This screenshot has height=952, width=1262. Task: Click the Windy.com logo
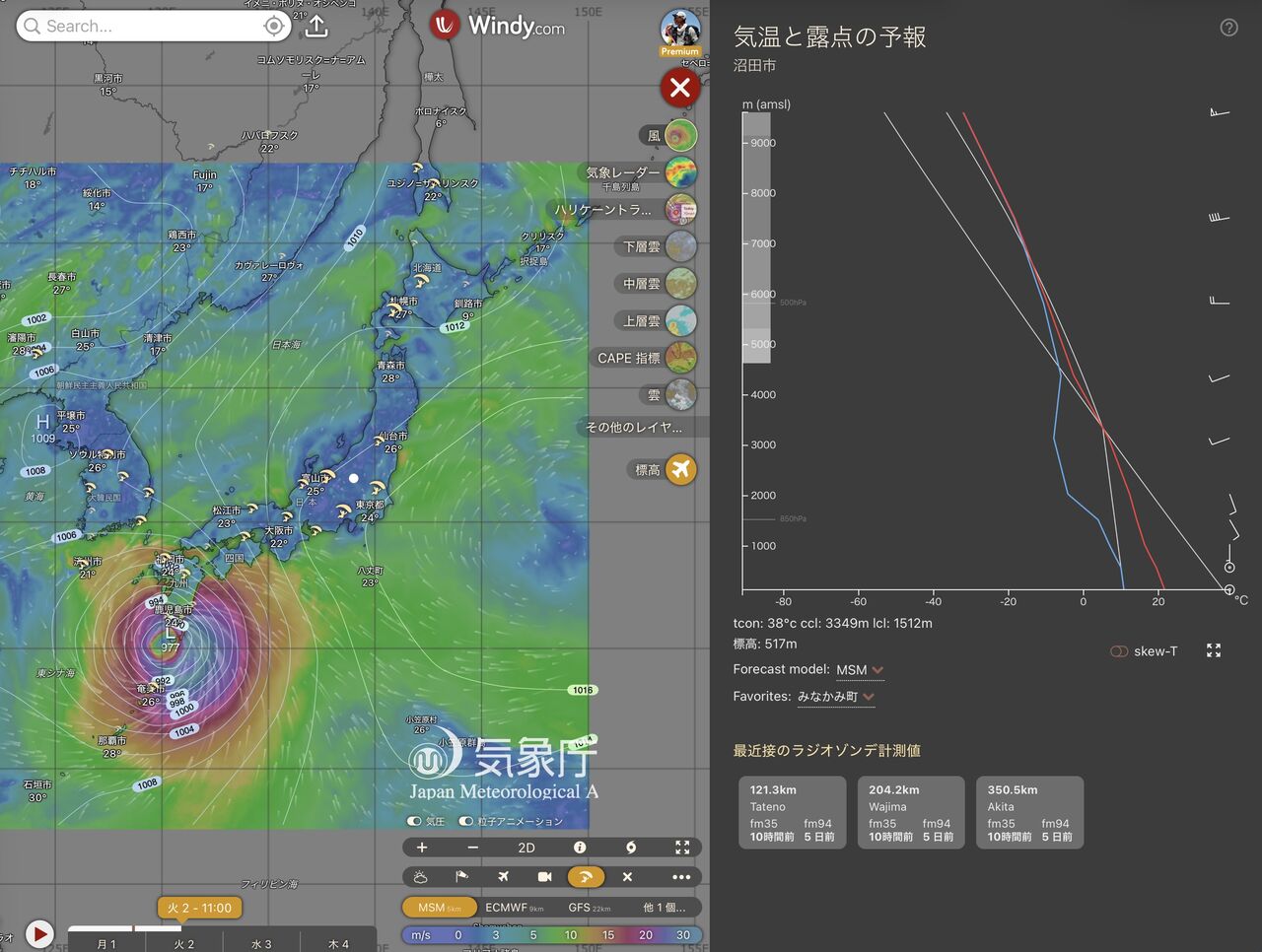(x=498, y=26)
